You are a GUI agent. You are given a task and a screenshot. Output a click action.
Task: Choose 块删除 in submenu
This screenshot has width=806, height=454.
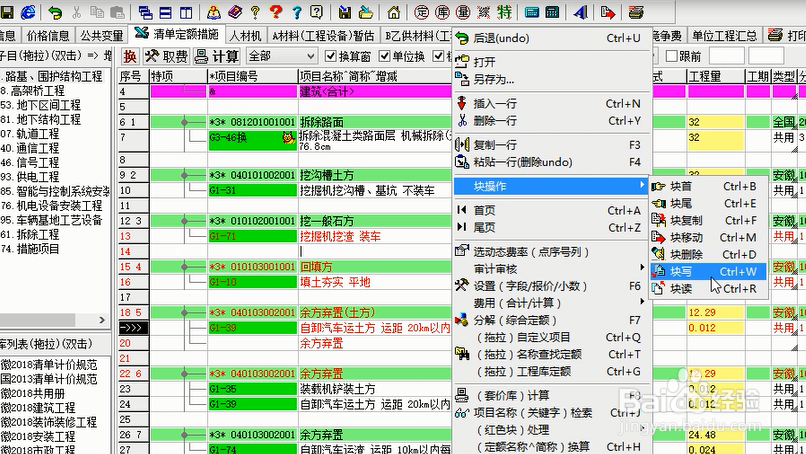click(x=708, y=255)
